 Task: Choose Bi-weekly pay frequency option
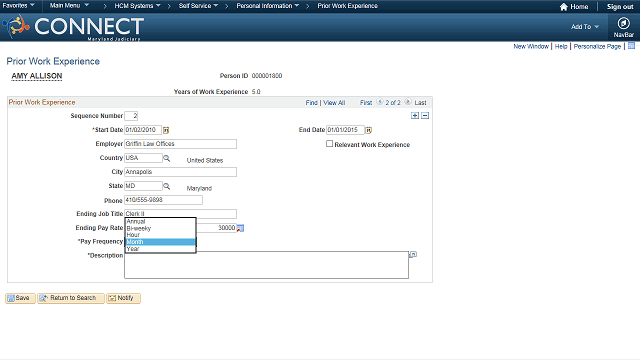[x=160, y=228]
